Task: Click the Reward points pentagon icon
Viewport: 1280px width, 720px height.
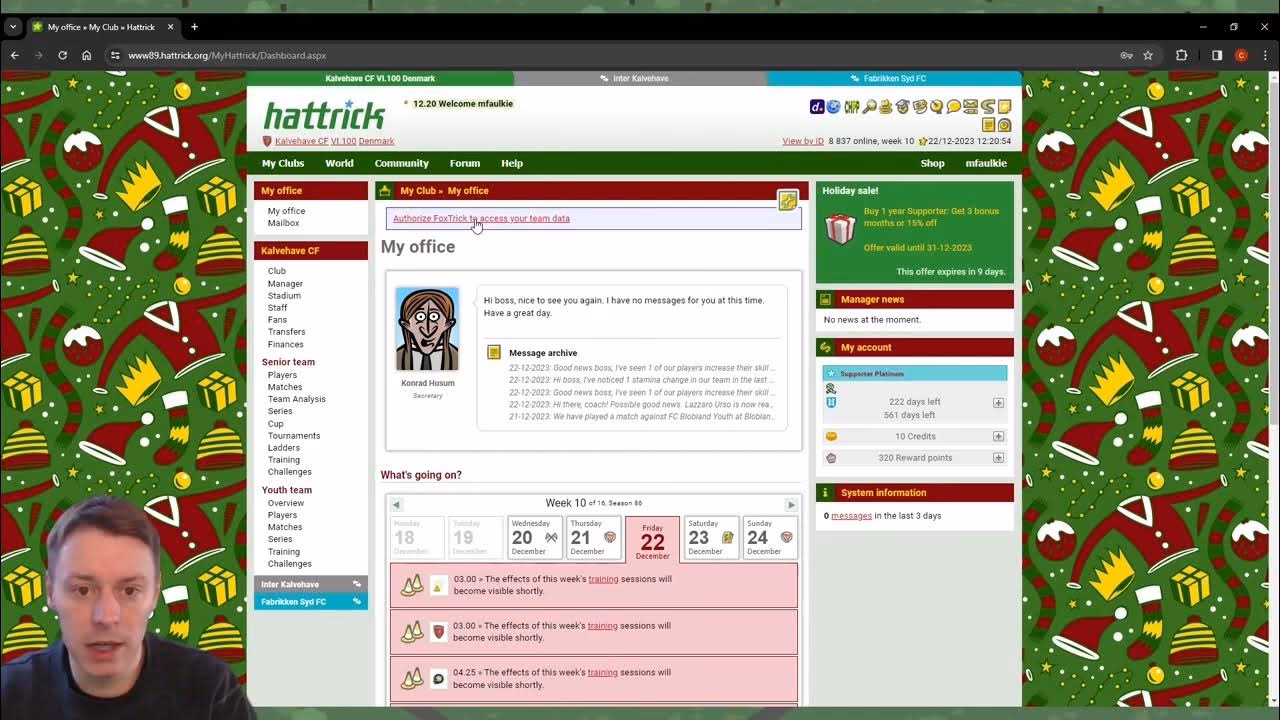Action: (831, 458)
